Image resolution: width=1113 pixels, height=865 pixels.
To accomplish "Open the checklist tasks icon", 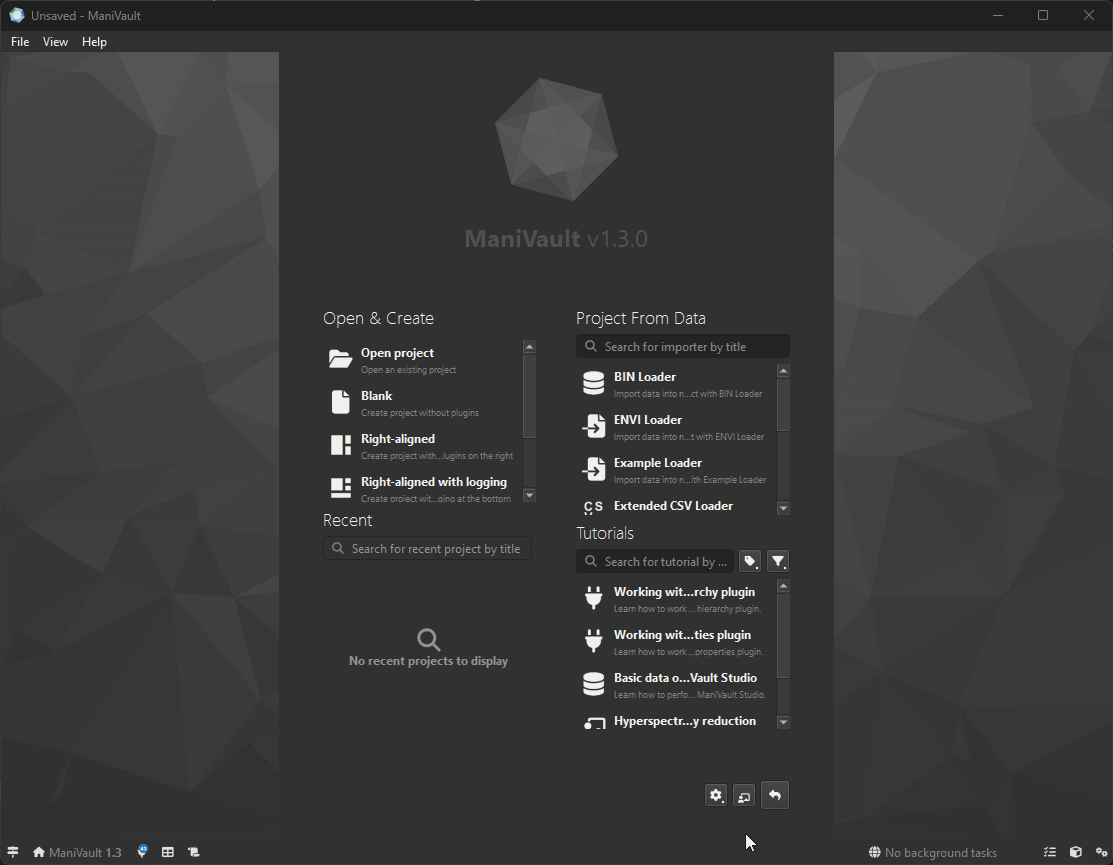I will 1050,852.
